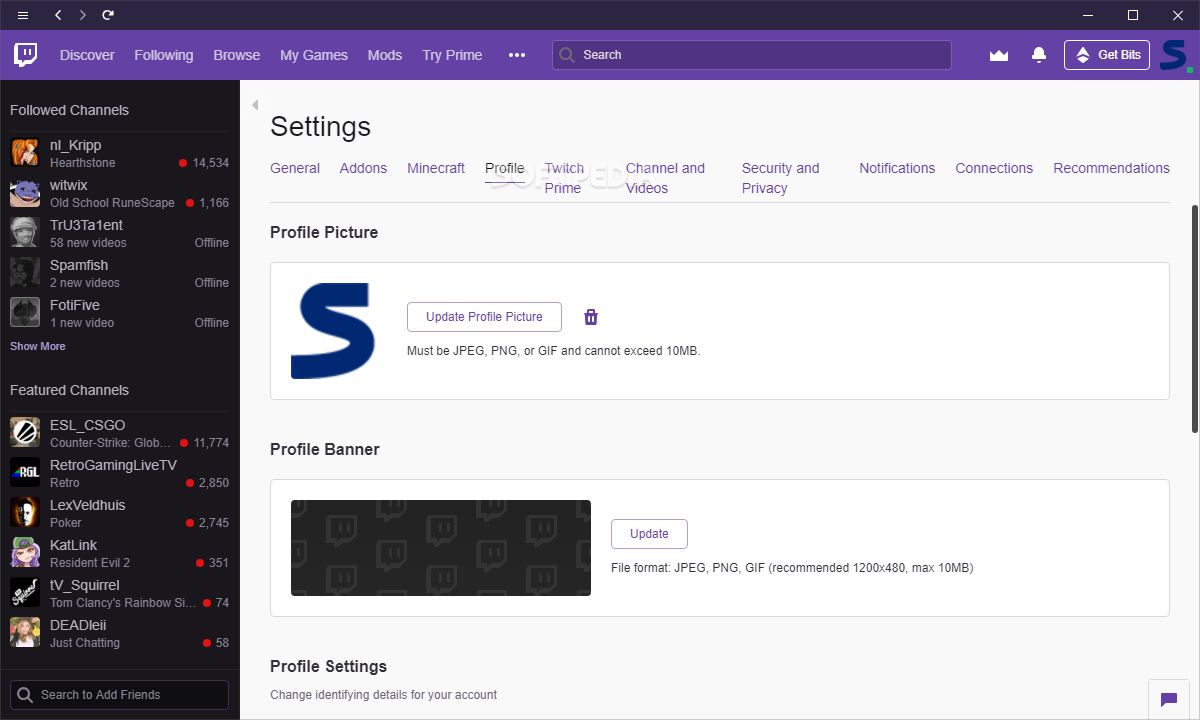Click nl_Kripp channel avatar
This screenshot has width=1200, height=720.
point(25,153)
